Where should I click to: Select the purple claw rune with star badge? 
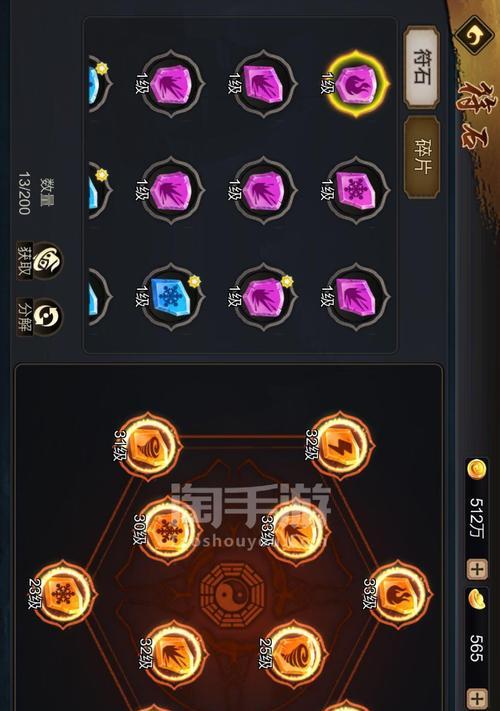[x=264, y=297]
